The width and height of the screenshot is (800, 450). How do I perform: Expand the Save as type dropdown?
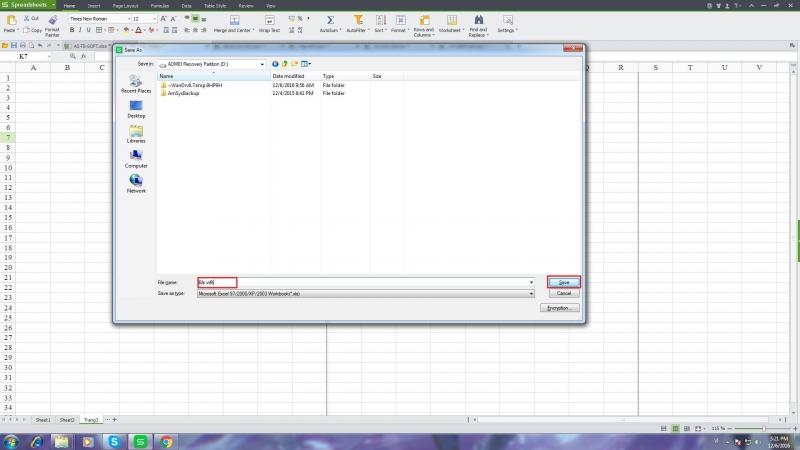531,293
